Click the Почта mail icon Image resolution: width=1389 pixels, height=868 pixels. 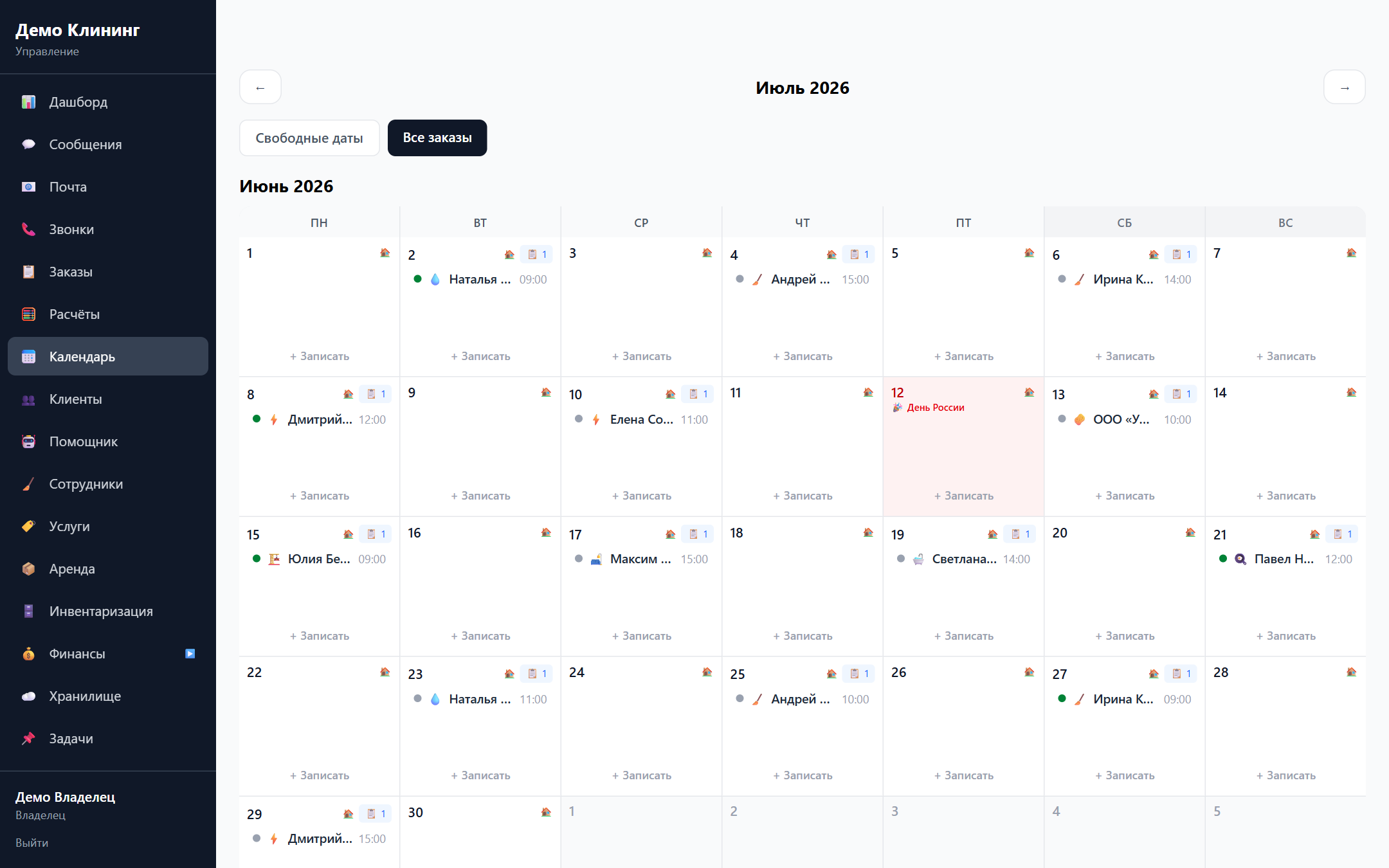pos(28,187)
